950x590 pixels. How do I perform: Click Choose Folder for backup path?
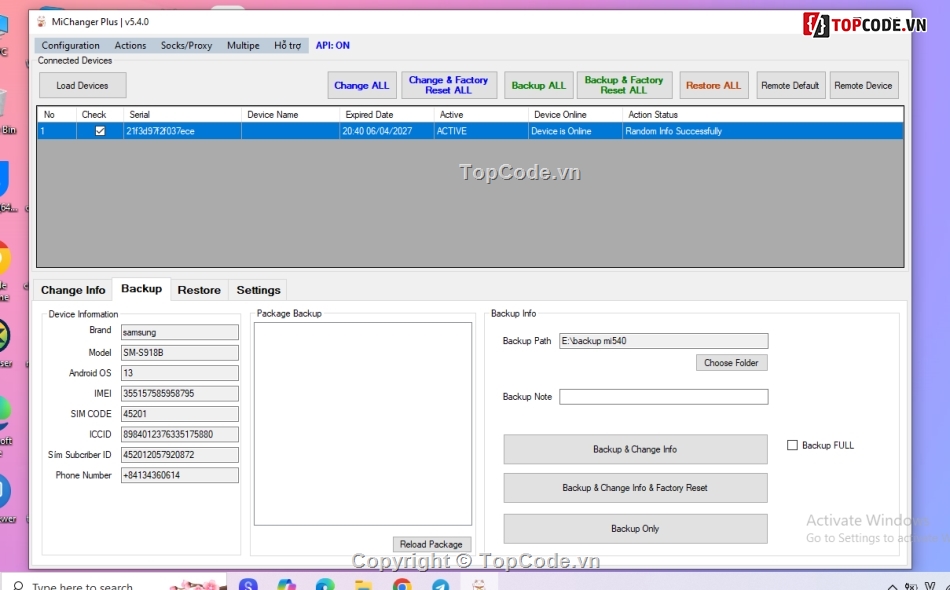click(x=731, y=362)
